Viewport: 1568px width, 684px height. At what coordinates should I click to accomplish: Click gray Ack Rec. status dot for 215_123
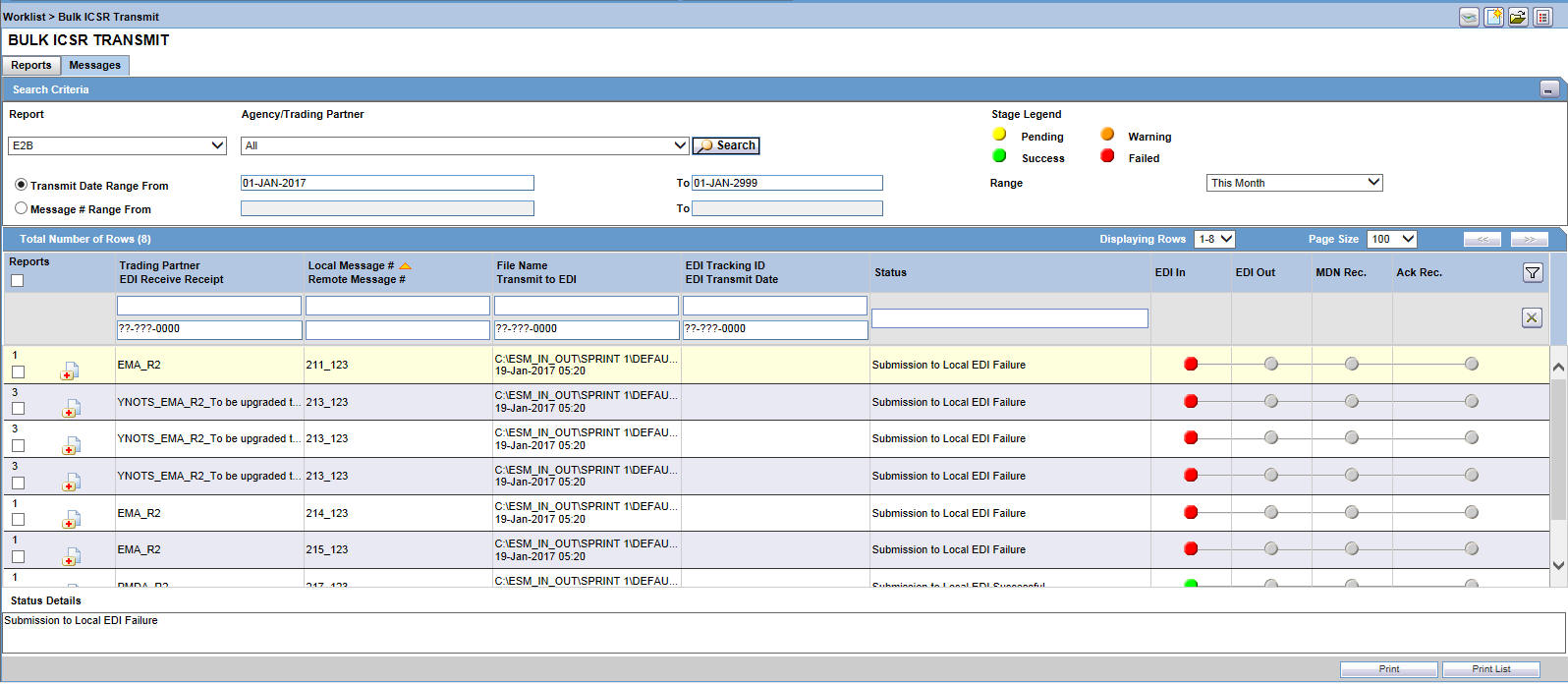coord(1472,548)
